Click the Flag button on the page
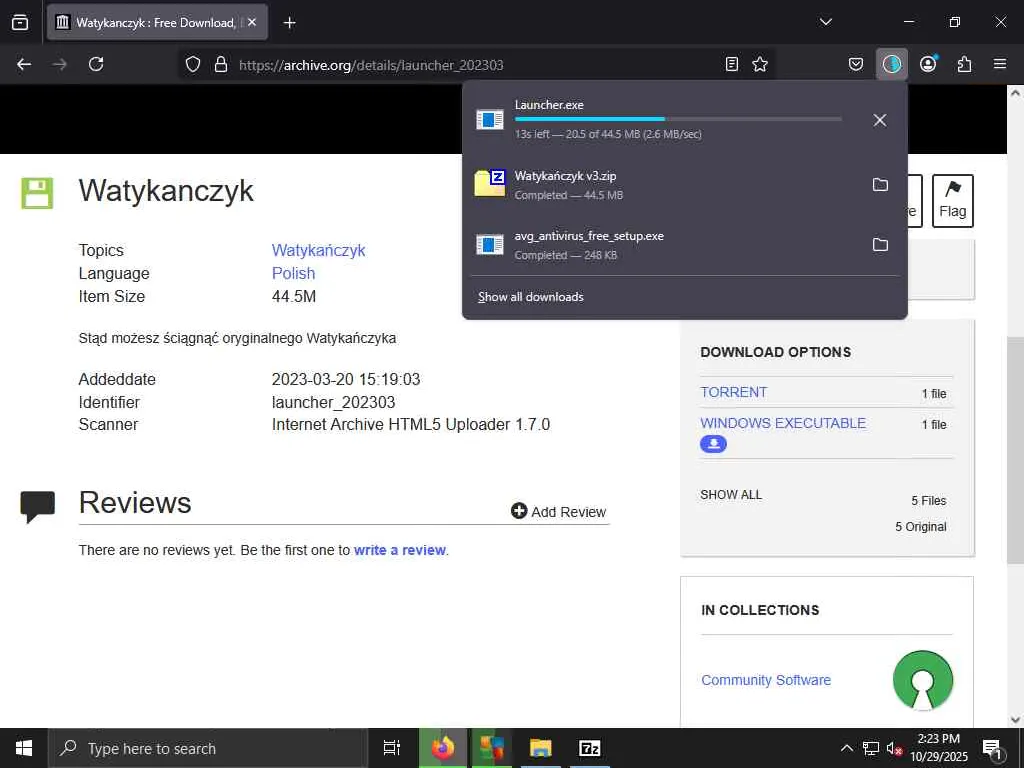The image size is (1024, 768). point(952,200)
